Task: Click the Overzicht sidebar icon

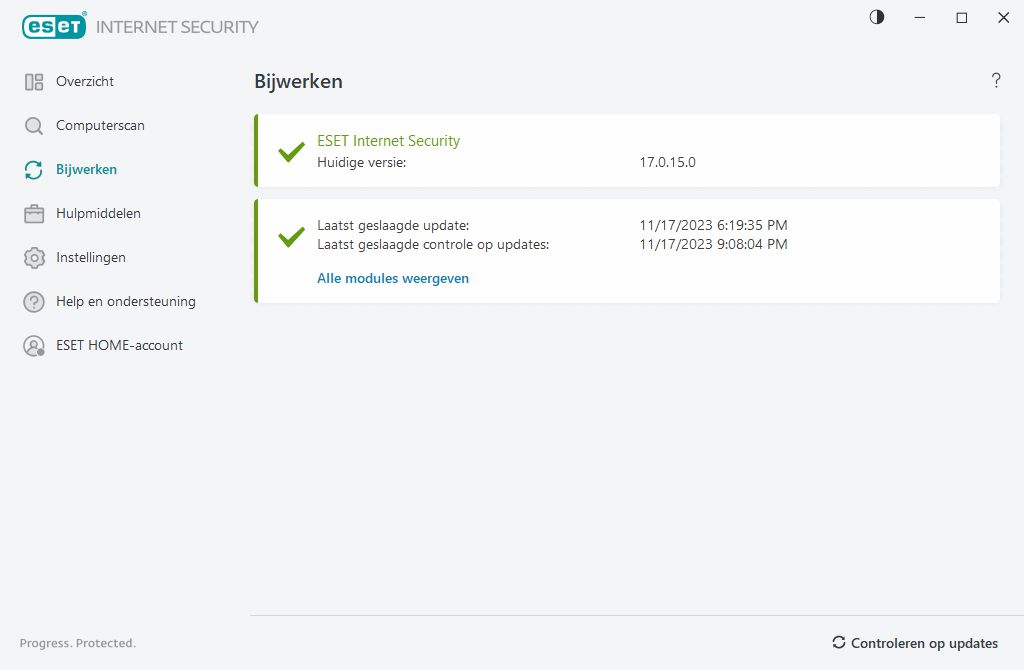Action: (x=34, y=82)
